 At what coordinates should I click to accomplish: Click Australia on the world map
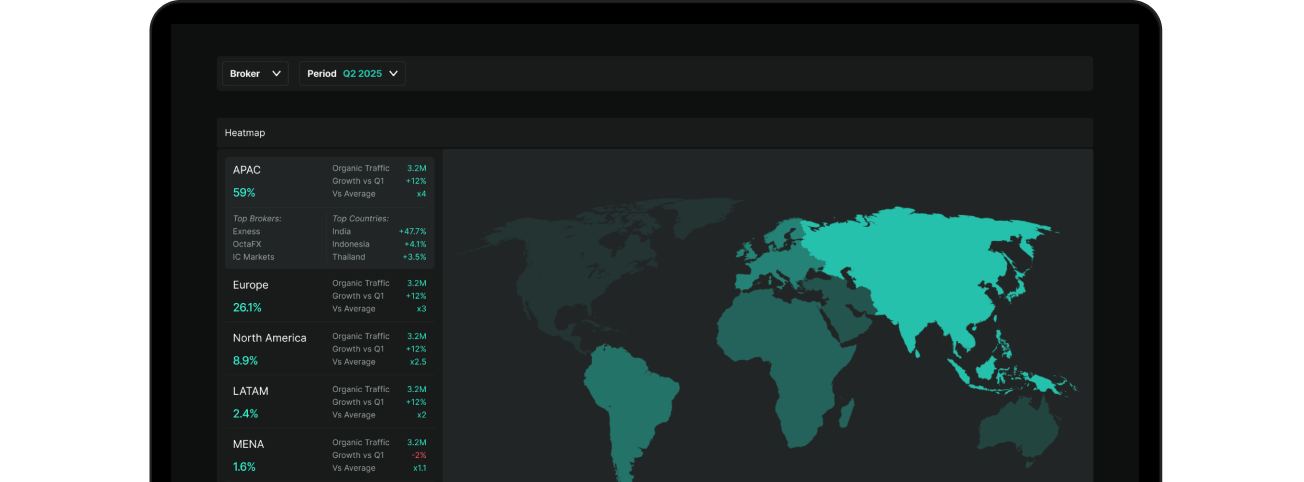tap(1020, 425)
